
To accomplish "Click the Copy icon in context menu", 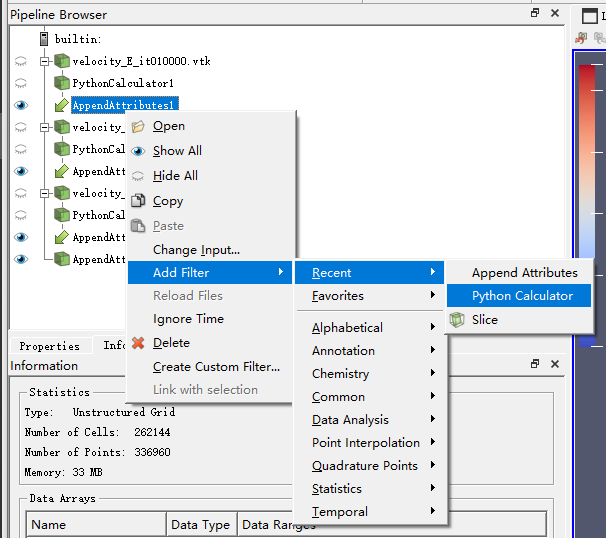I will coord(138,201).
